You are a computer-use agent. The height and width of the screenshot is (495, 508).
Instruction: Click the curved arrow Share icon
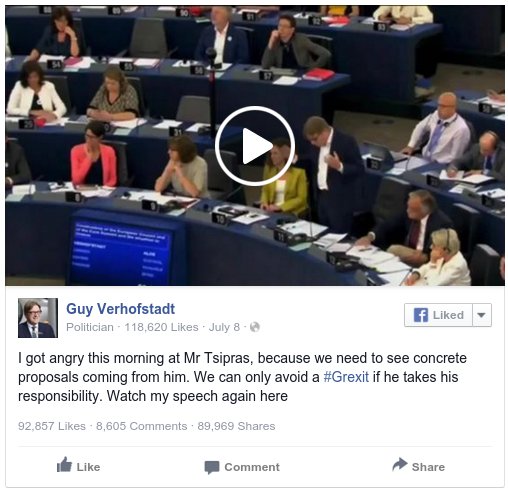[400, 464]
